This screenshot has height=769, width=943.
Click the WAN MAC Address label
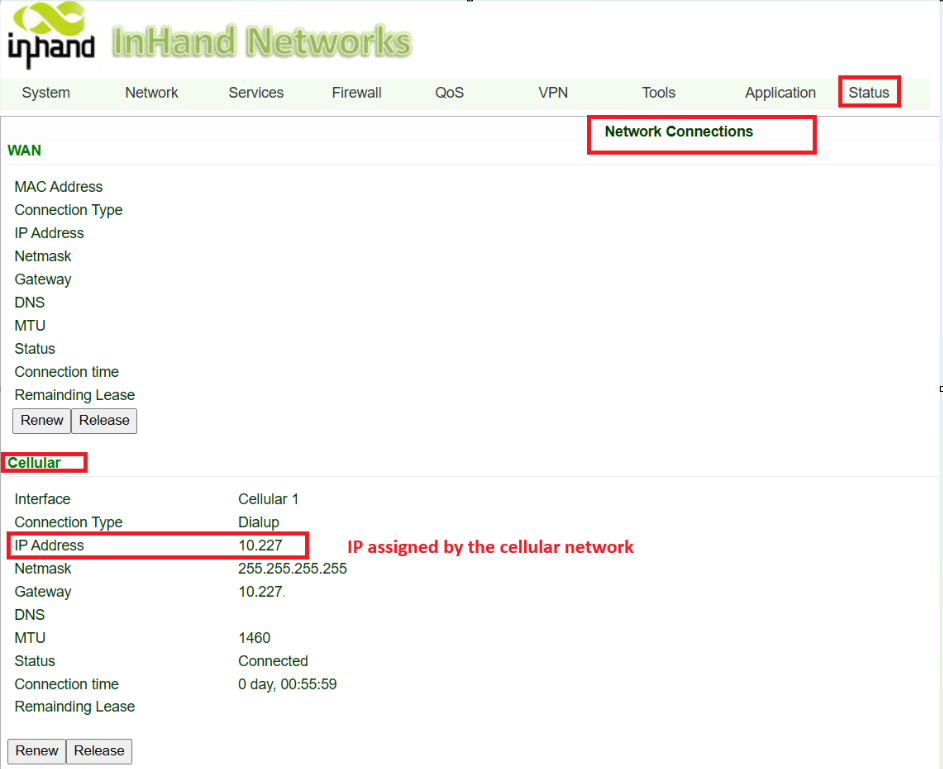click(x=58, y=187)
